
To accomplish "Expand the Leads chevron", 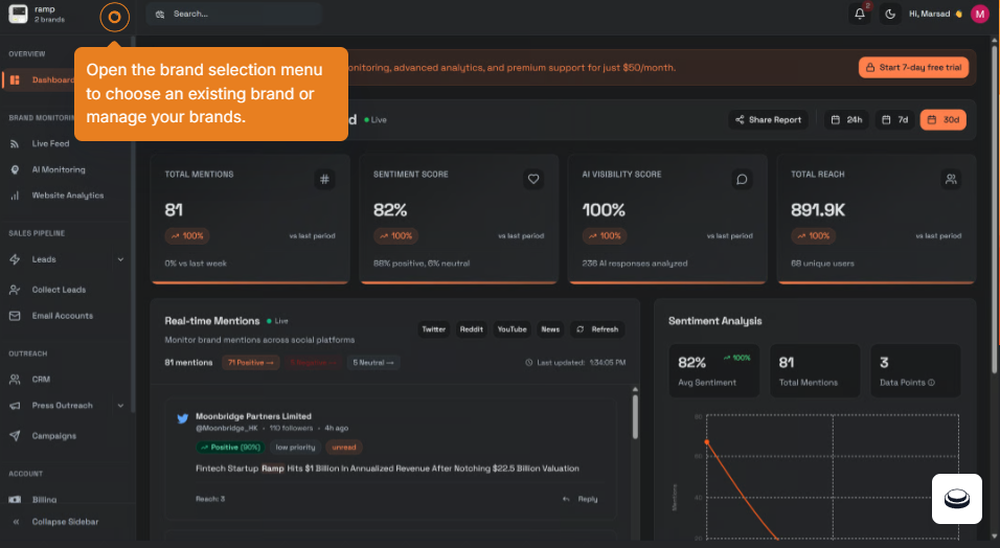I will [121, 260].
